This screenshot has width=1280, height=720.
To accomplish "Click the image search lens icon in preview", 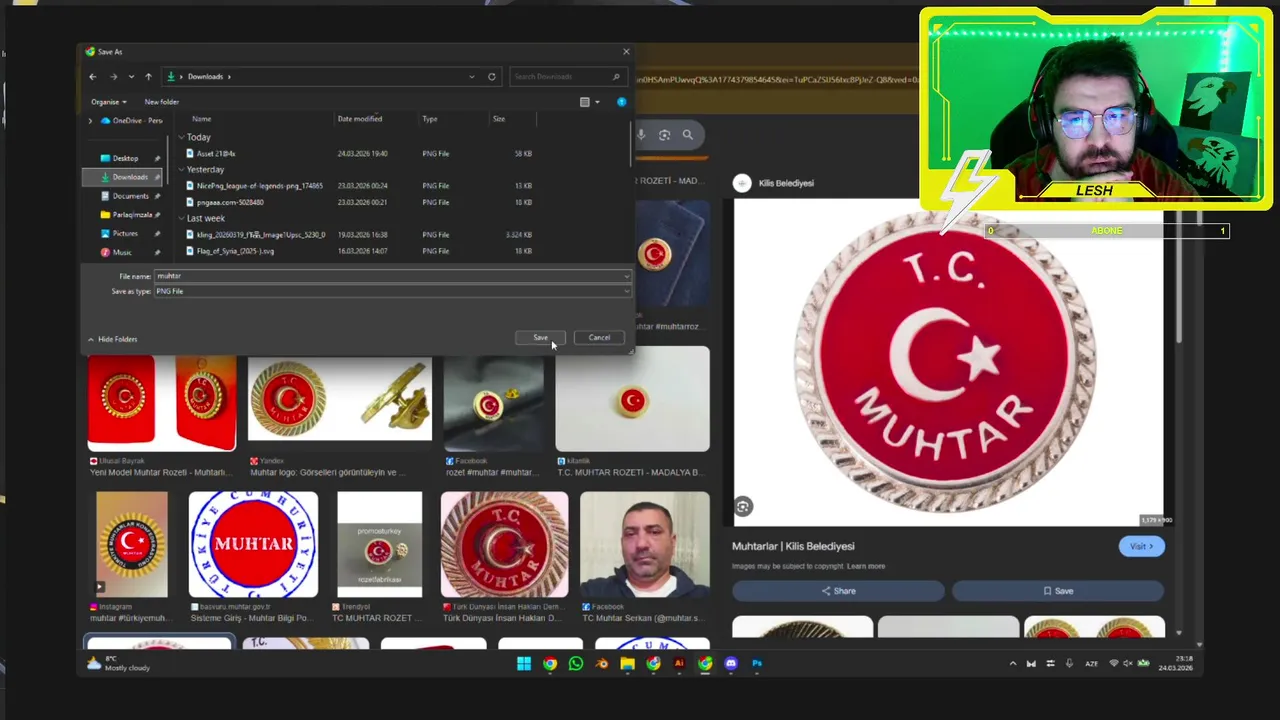I will 743,507.
